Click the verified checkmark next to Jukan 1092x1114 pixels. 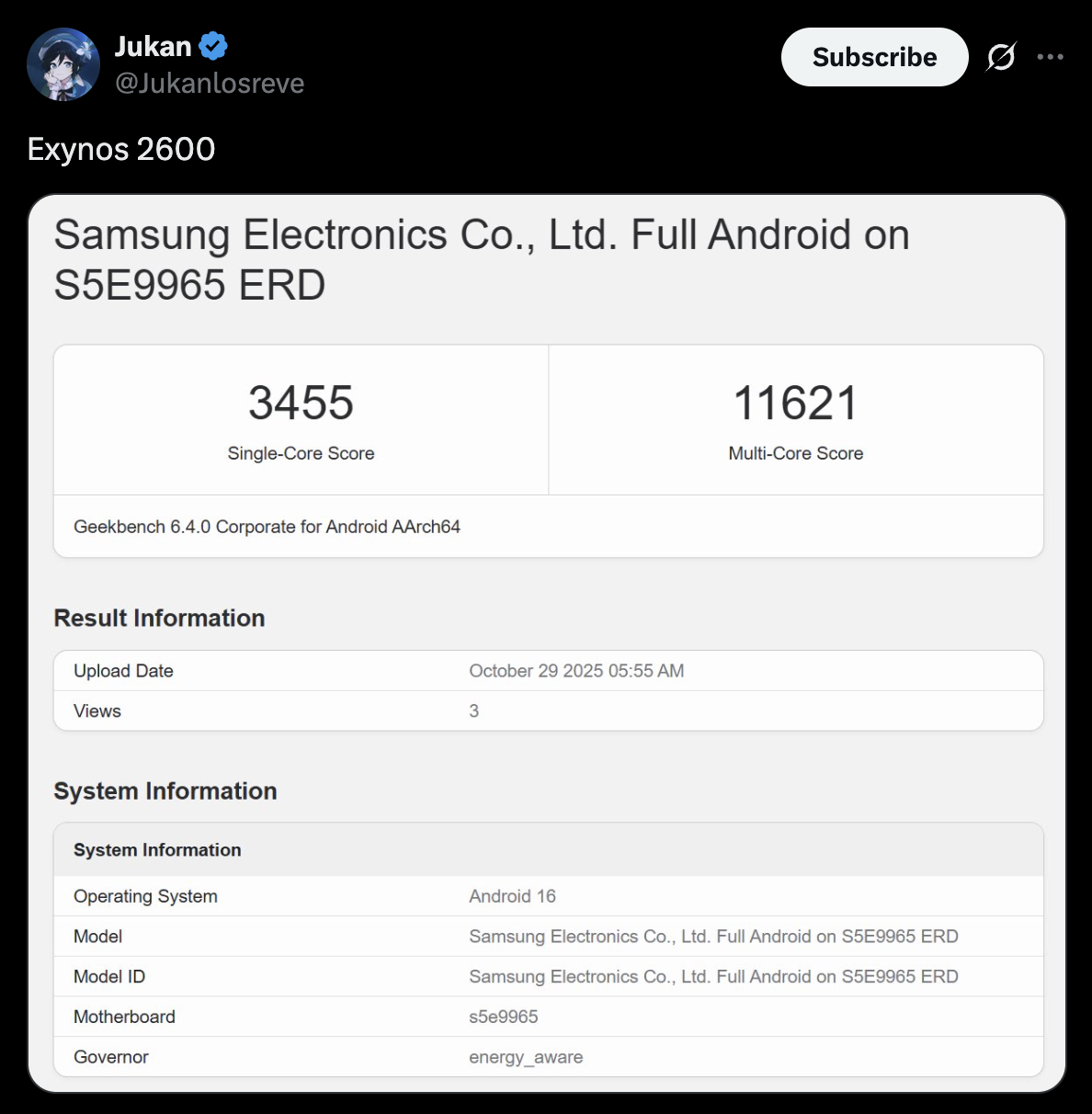(x=212, y=46)
